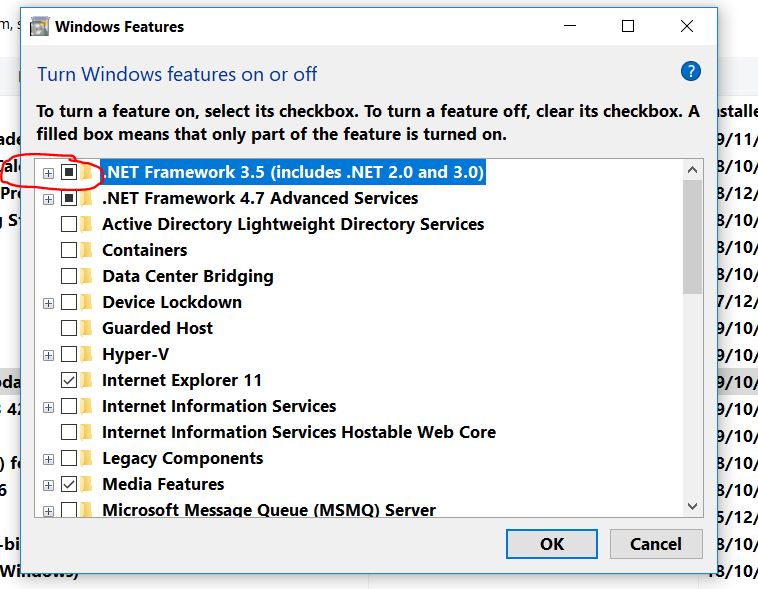The image size is (758, 589).
Task: Click folder icon beside Active Directory Lightweight Directory Services
Action: (x=87, y=224)
